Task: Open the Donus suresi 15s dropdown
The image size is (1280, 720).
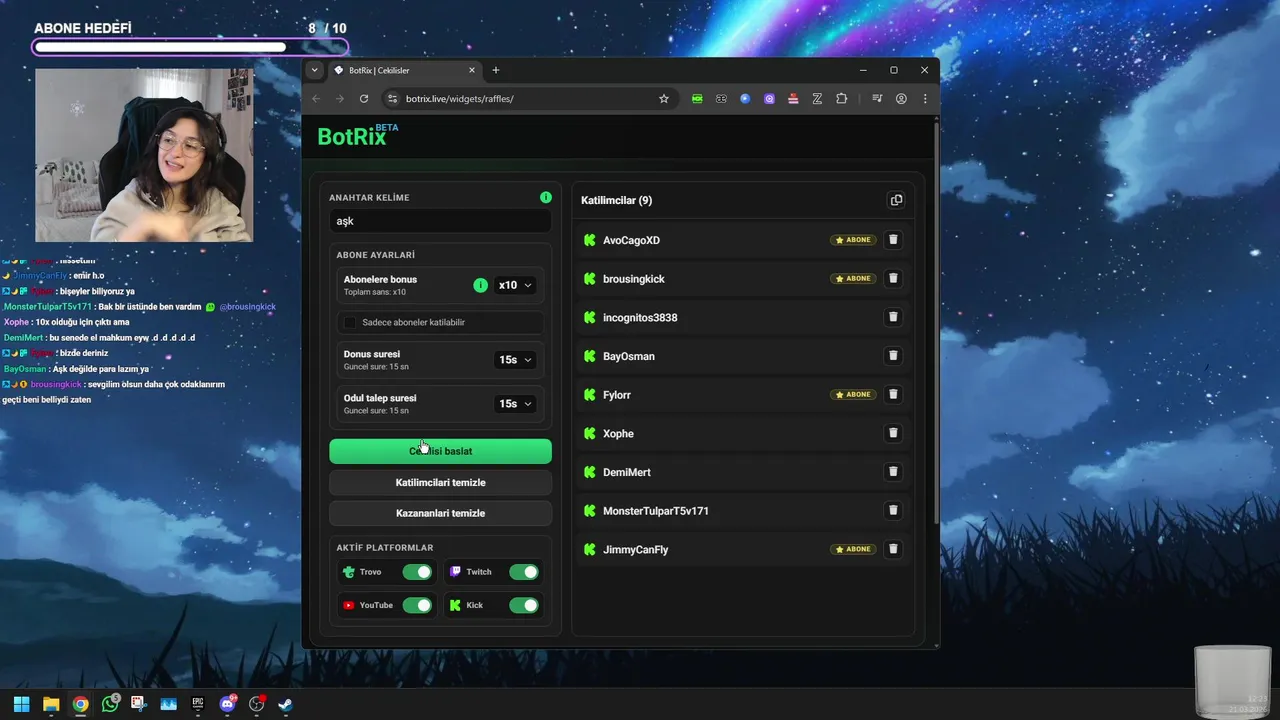Action: (x=515, y=360)
